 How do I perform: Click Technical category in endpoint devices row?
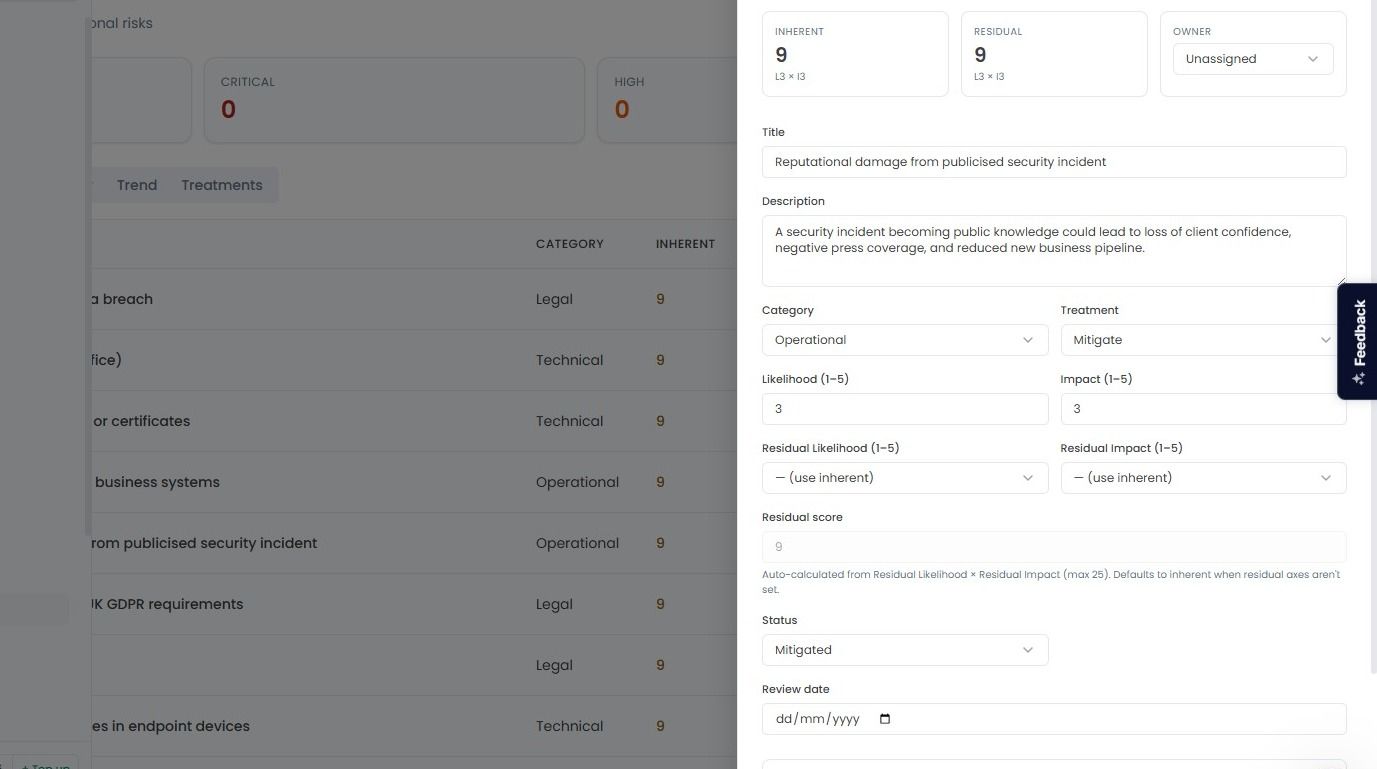tap(570, 726)
